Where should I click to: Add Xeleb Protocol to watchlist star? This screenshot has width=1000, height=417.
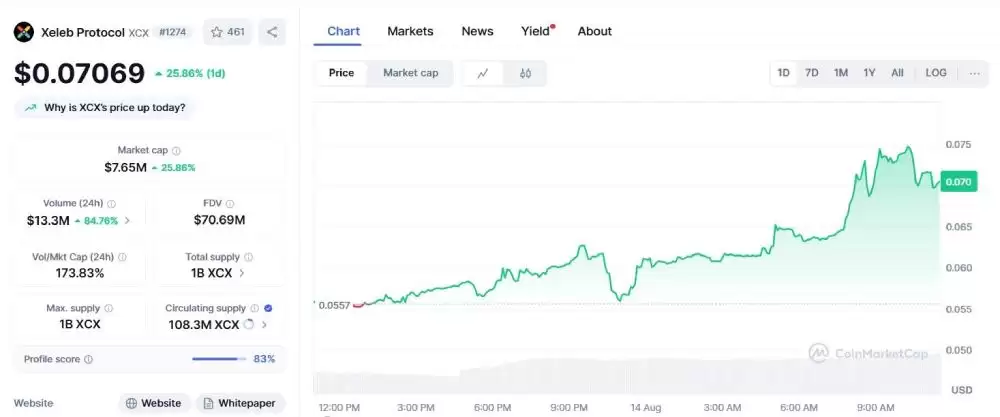pos(217,32)
